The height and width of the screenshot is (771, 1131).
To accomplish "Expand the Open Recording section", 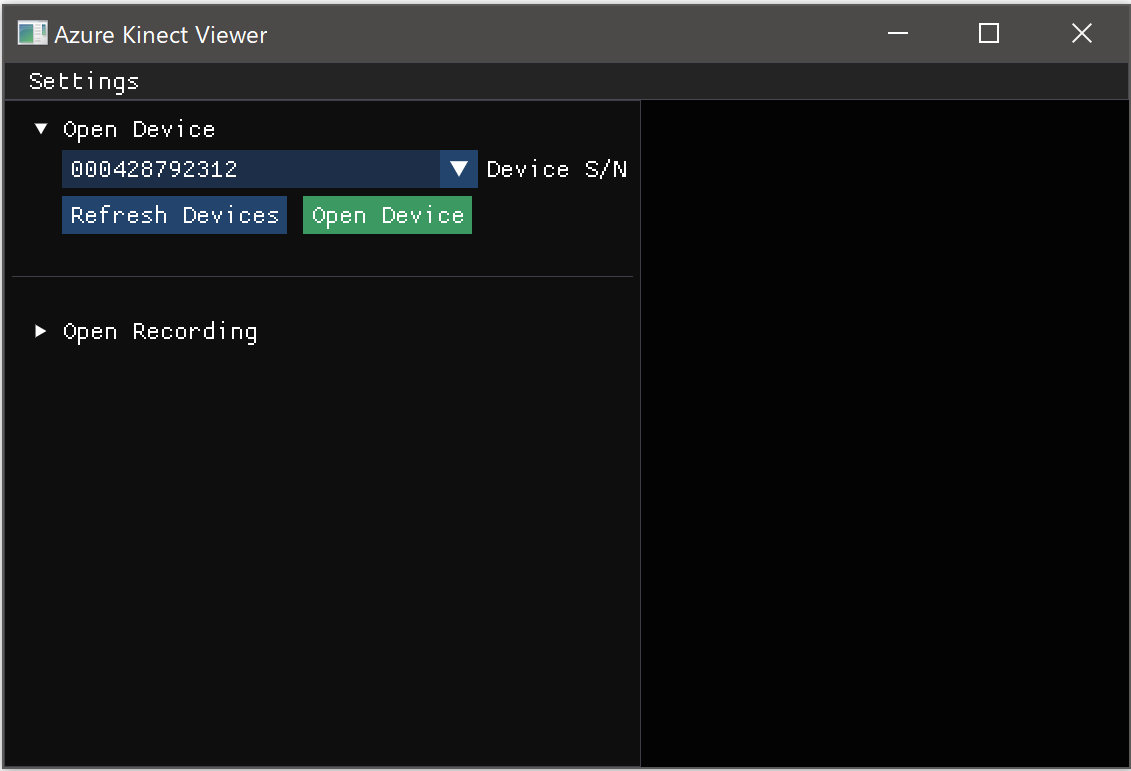I will pos(41,331).
